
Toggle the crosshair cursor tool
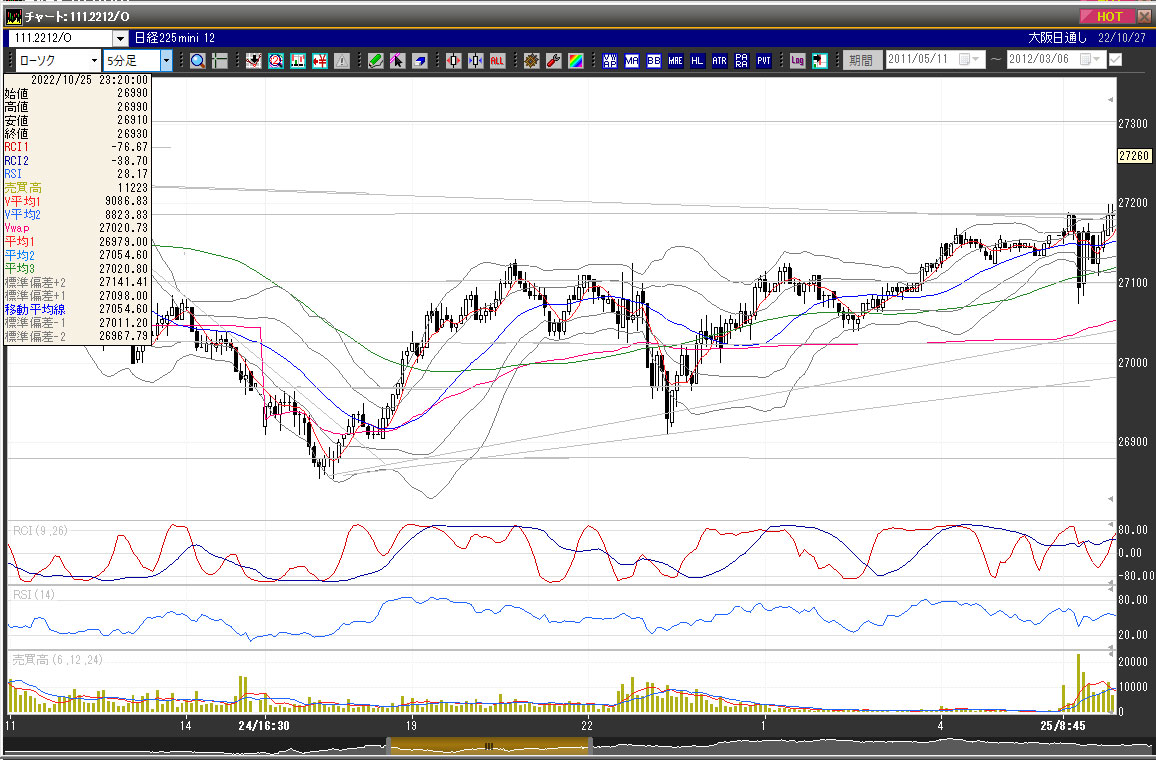pos(220,60)
